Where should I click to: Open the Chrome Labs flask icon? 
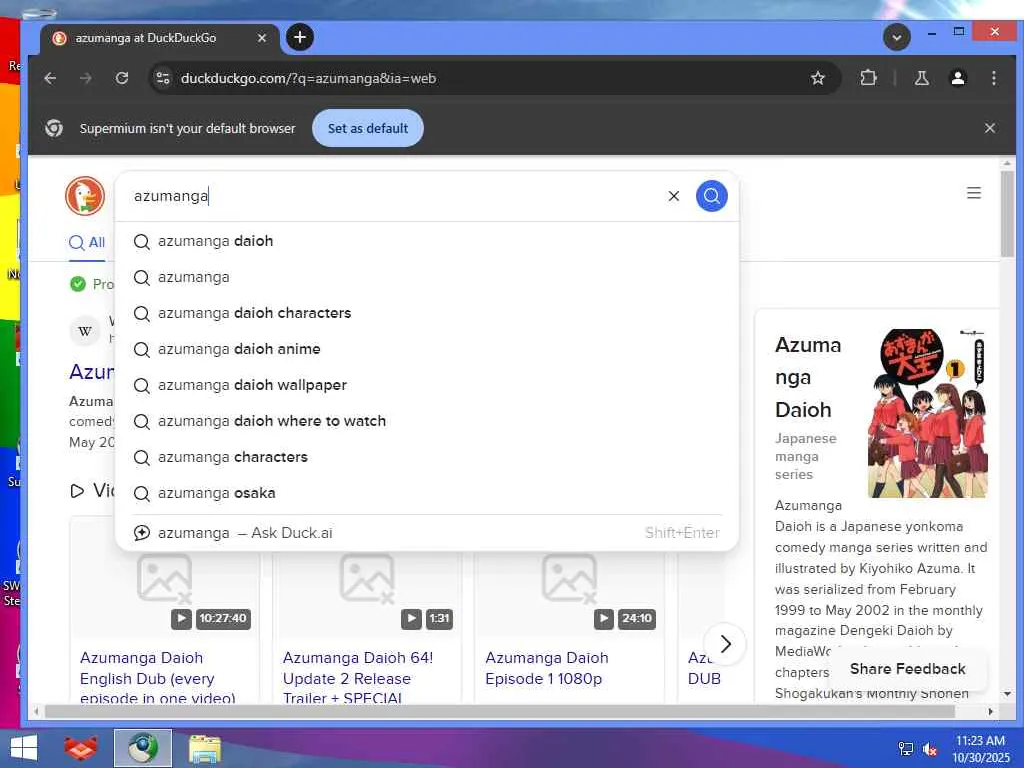tap(921, 78)
